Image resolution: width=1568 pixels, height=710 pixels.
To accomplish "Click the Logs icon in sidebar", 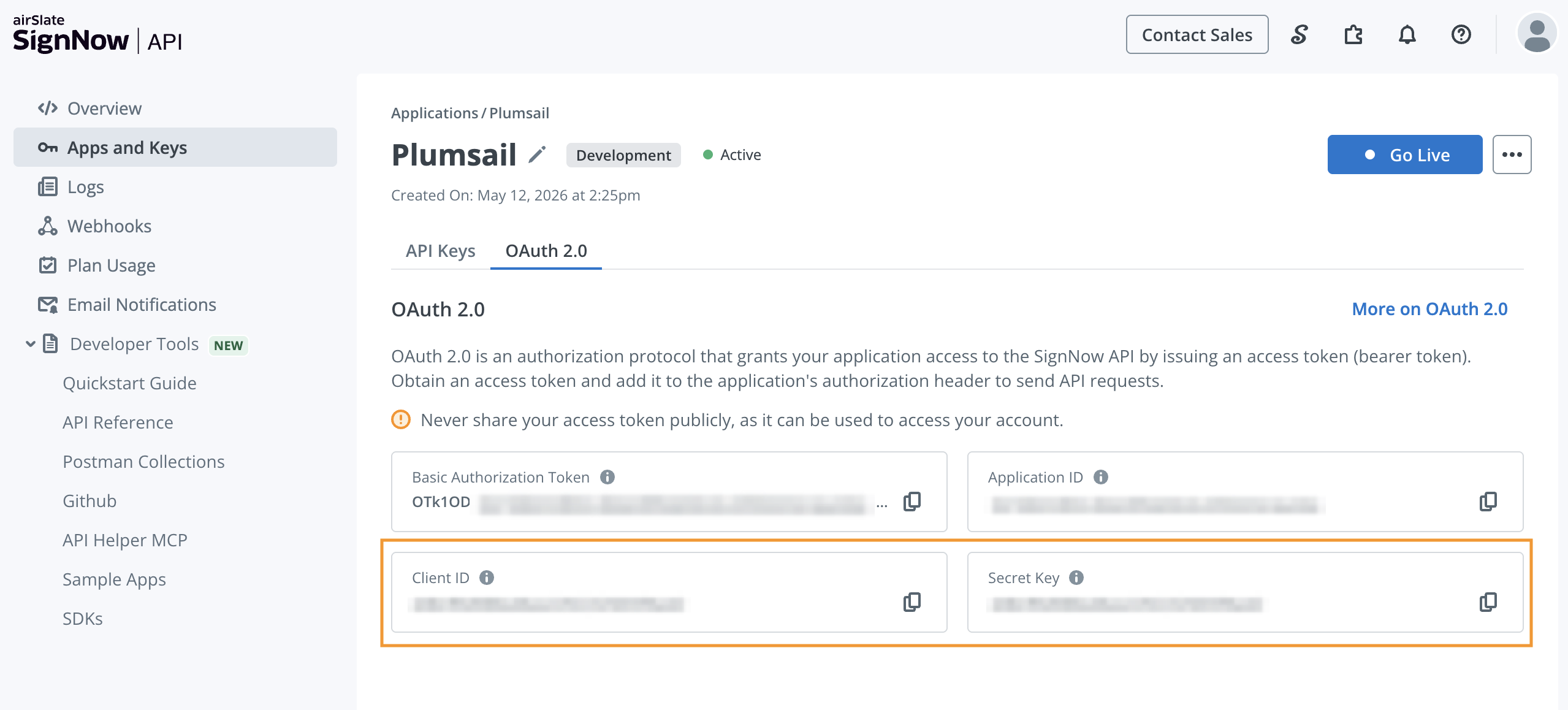I will tap(48, 186).
